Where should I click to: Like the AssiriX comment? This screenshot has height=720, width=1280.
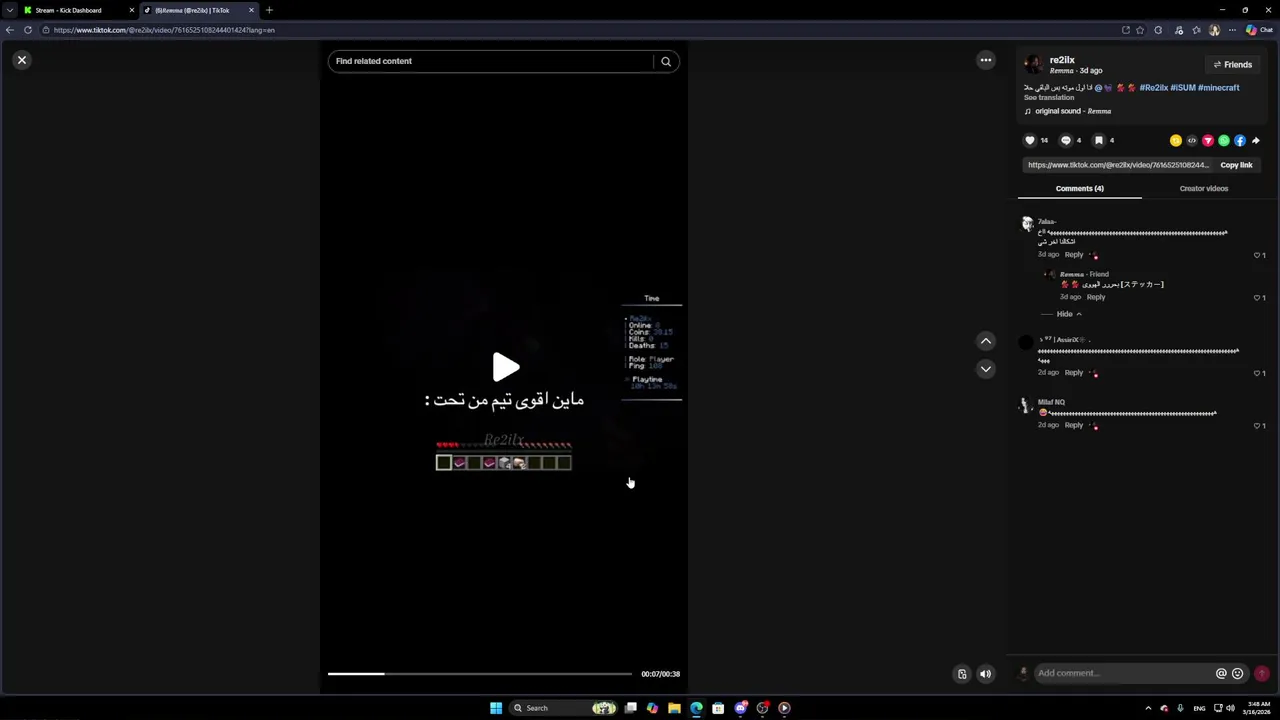click(1257, 373)
